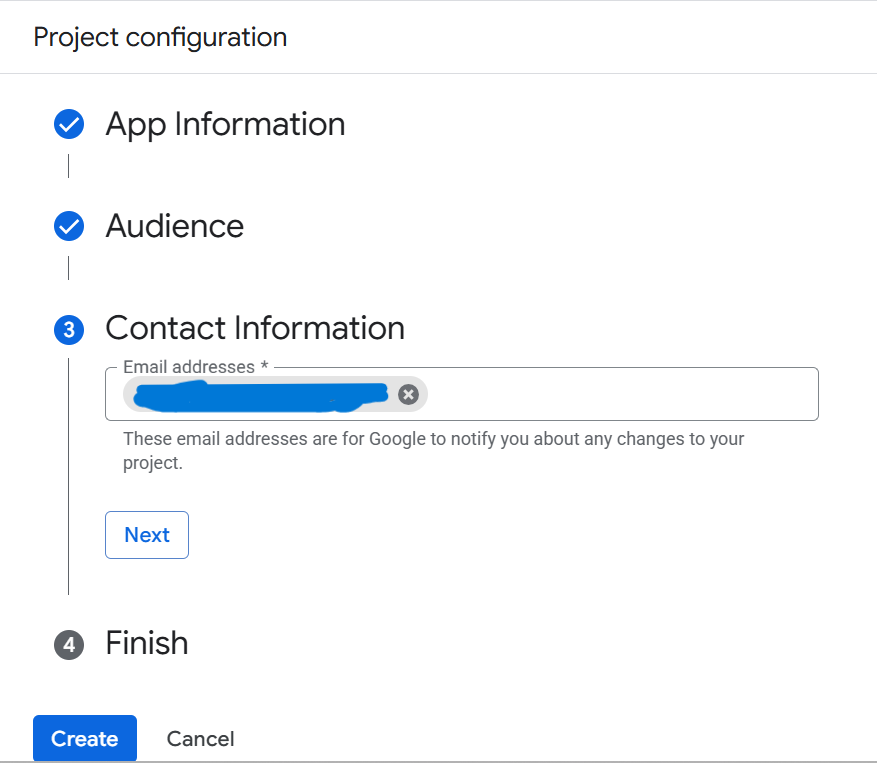Viewport: 877px width, 763px height.
Task: Remove the email chip using its X icon
Action: (408, 394)
